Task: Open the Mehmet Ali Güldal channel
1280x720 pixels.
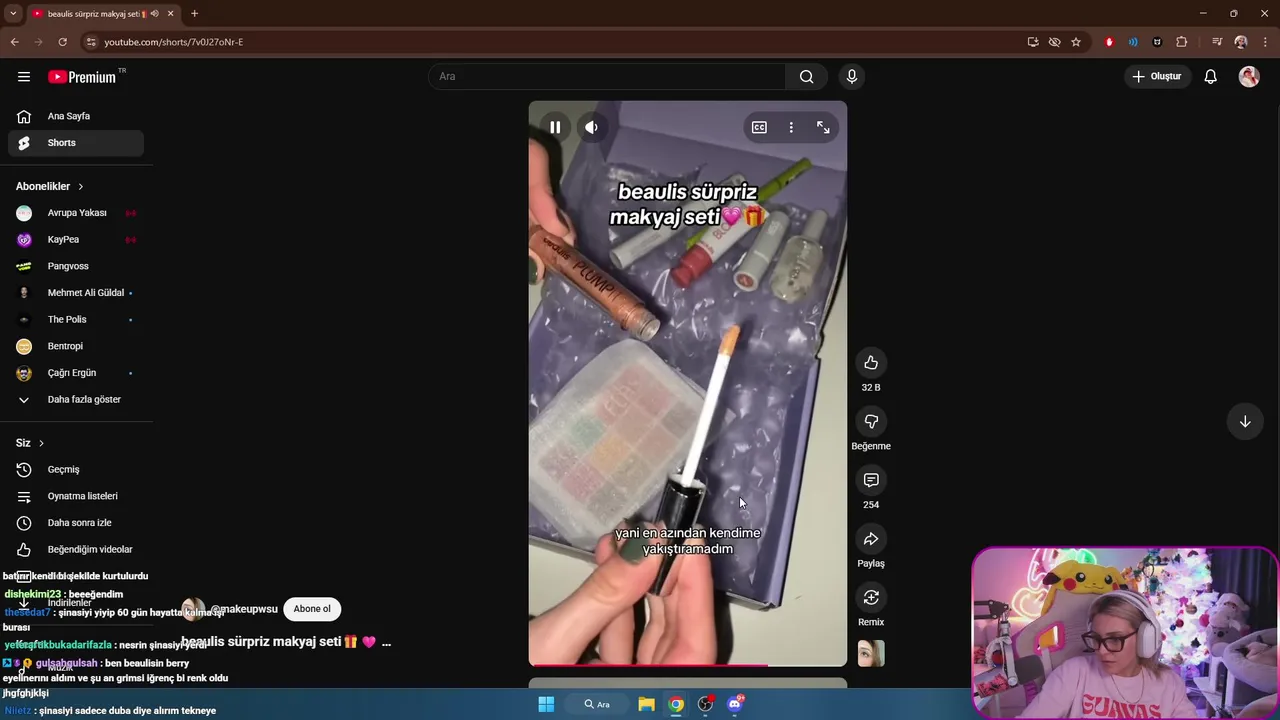Action: [x=76, y=293]
